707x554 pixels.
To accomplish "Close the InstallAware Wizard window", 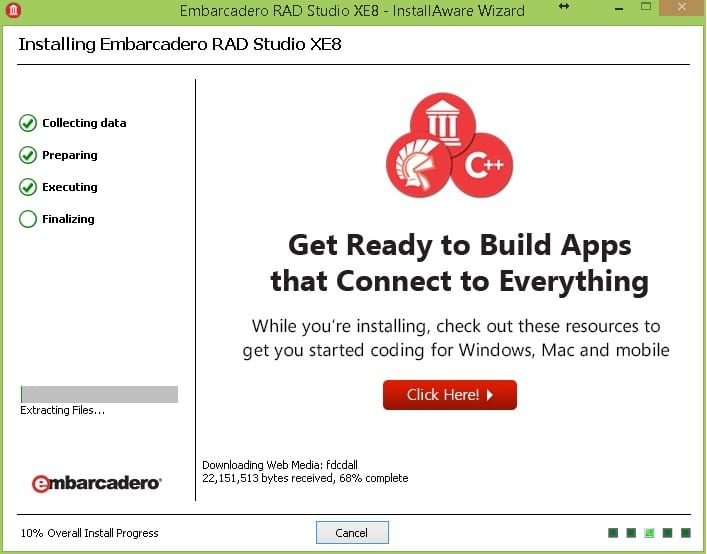I will [x=682, y=7].
